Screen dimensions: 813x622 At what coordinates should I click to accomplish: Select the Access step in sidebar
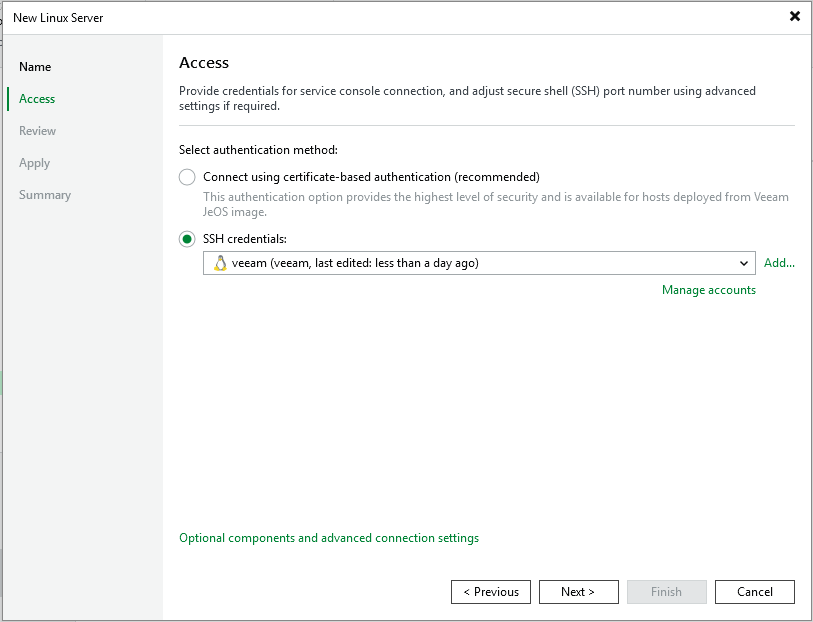[37, 99]
